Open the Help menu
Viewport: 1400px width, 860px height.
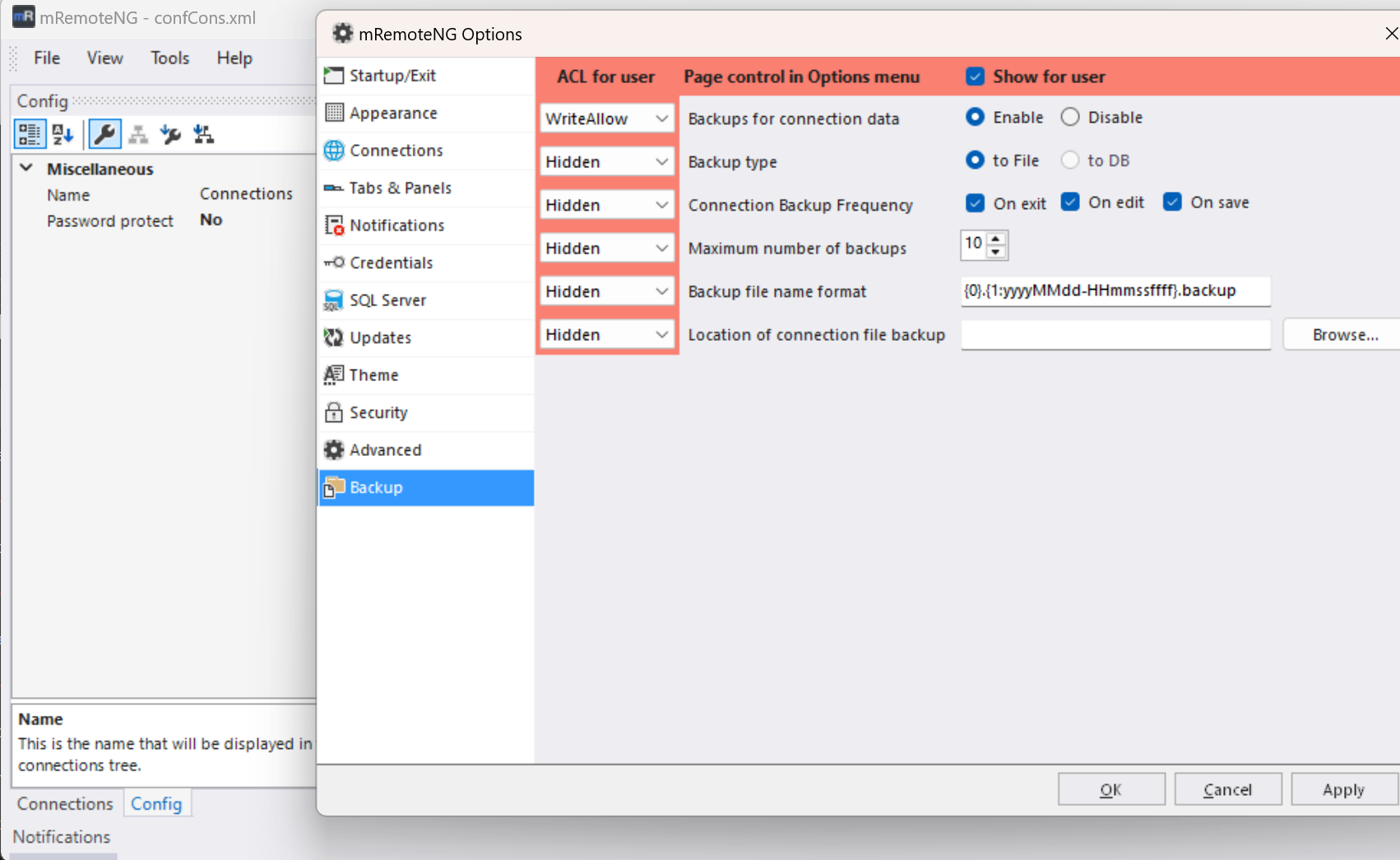point(234,58)
